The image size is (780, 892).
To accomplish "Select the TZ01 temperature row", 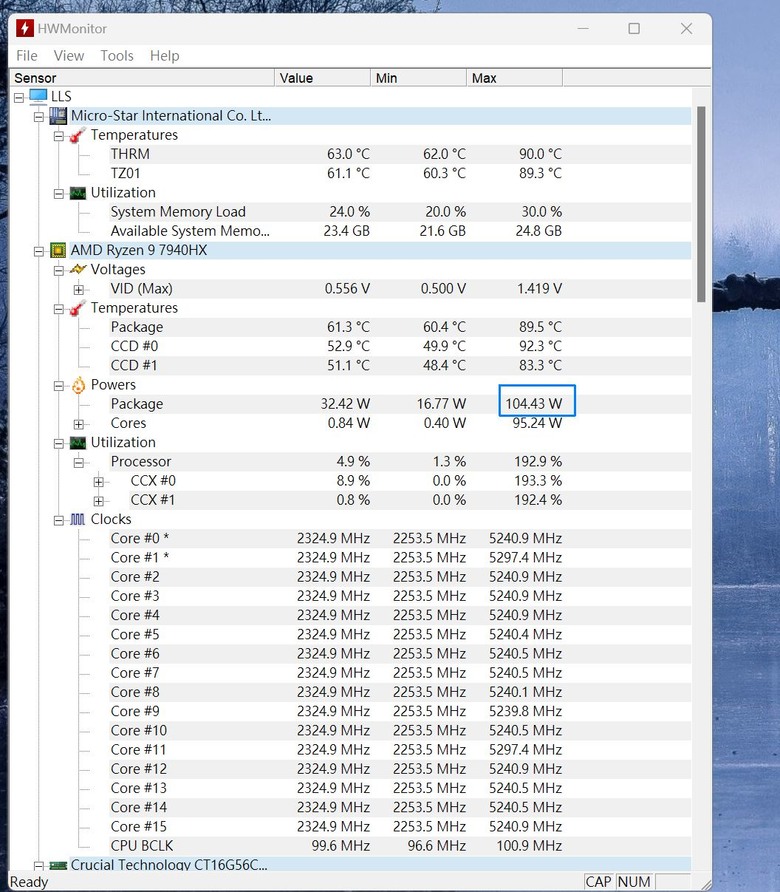I will (400, 174).
